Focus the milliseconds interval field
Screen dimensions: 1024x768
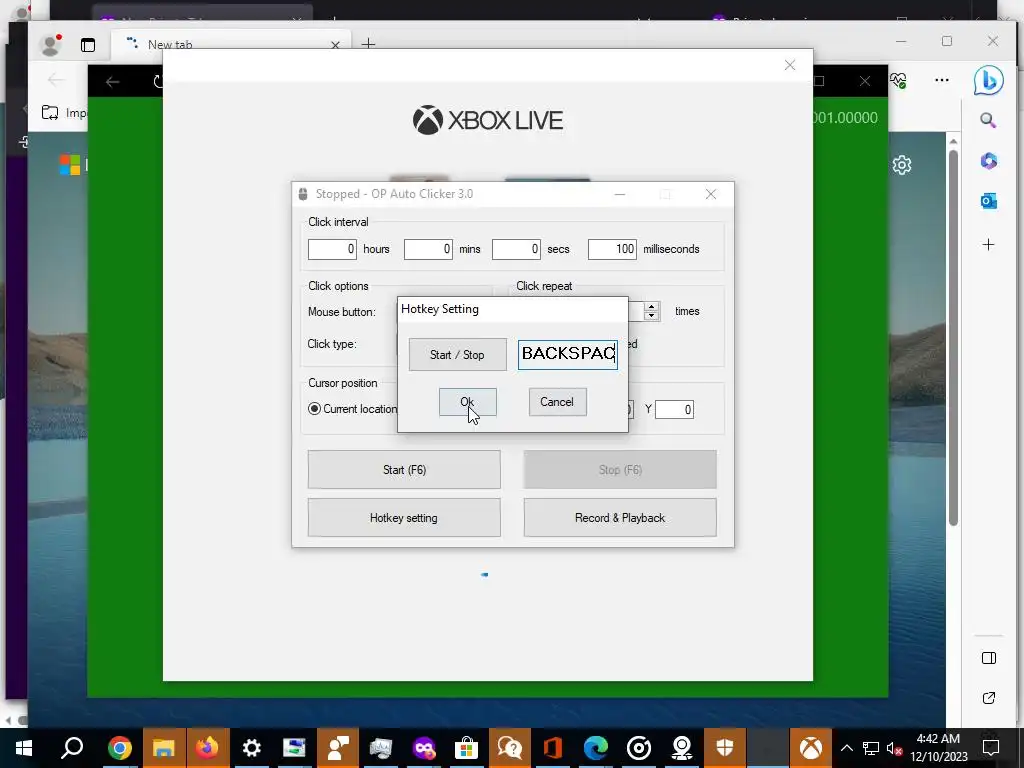pos(612,249)
